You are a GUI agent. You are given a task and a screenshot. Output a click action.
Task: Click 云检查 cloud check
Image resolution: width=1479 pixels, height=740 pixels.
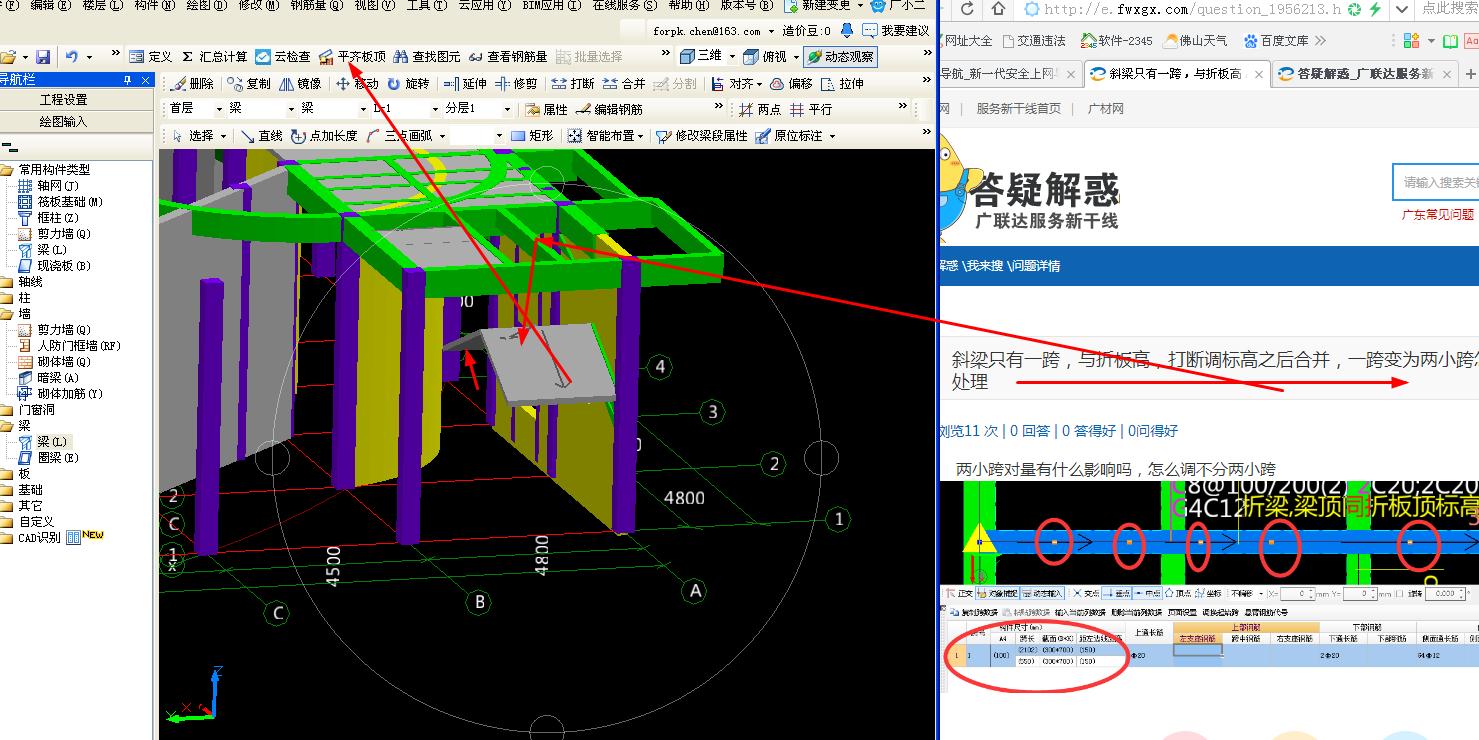click(283, 57)
